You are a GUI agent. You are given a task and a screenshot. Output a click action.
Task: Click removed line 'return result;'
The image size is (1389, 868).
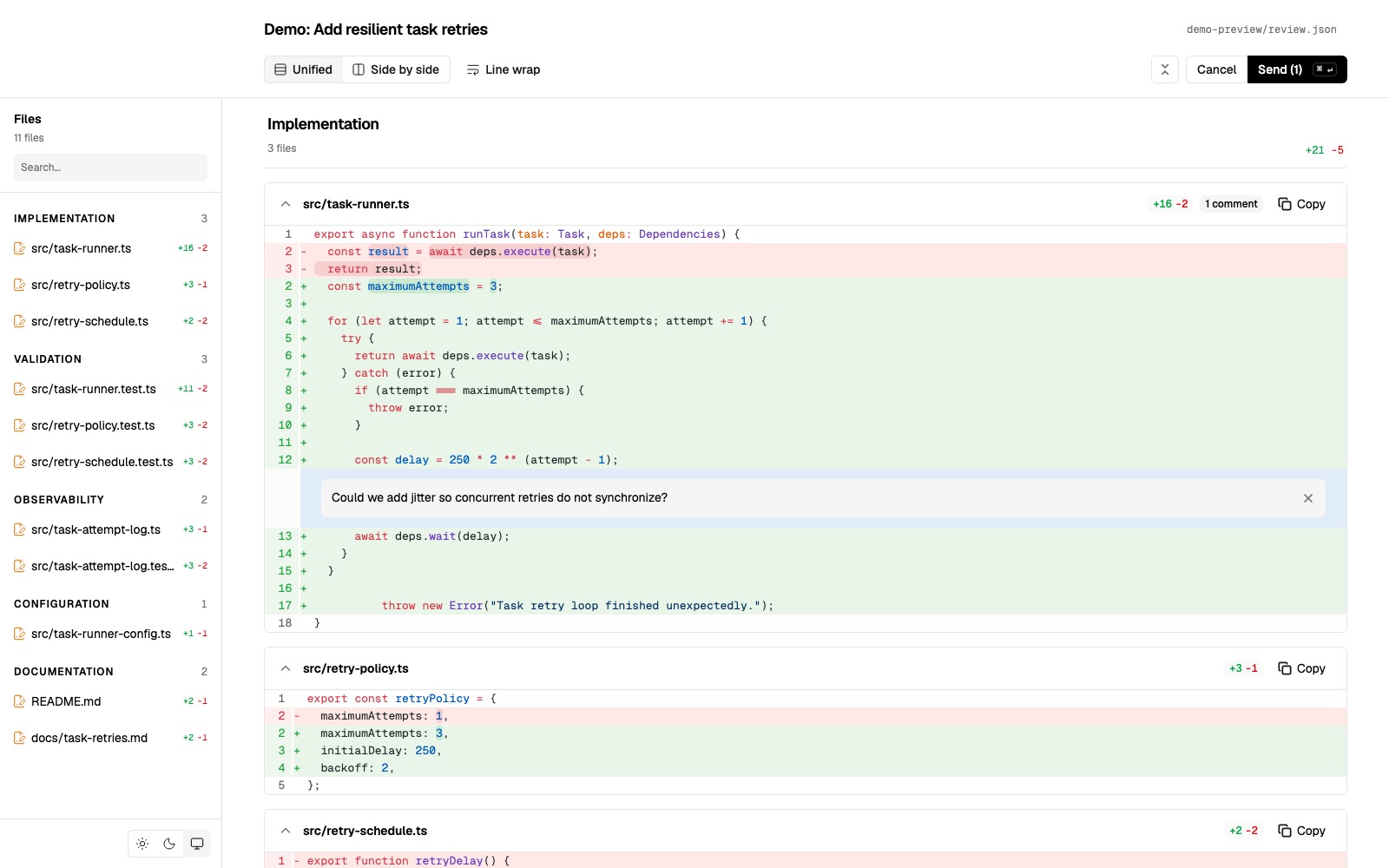(374, 269)
